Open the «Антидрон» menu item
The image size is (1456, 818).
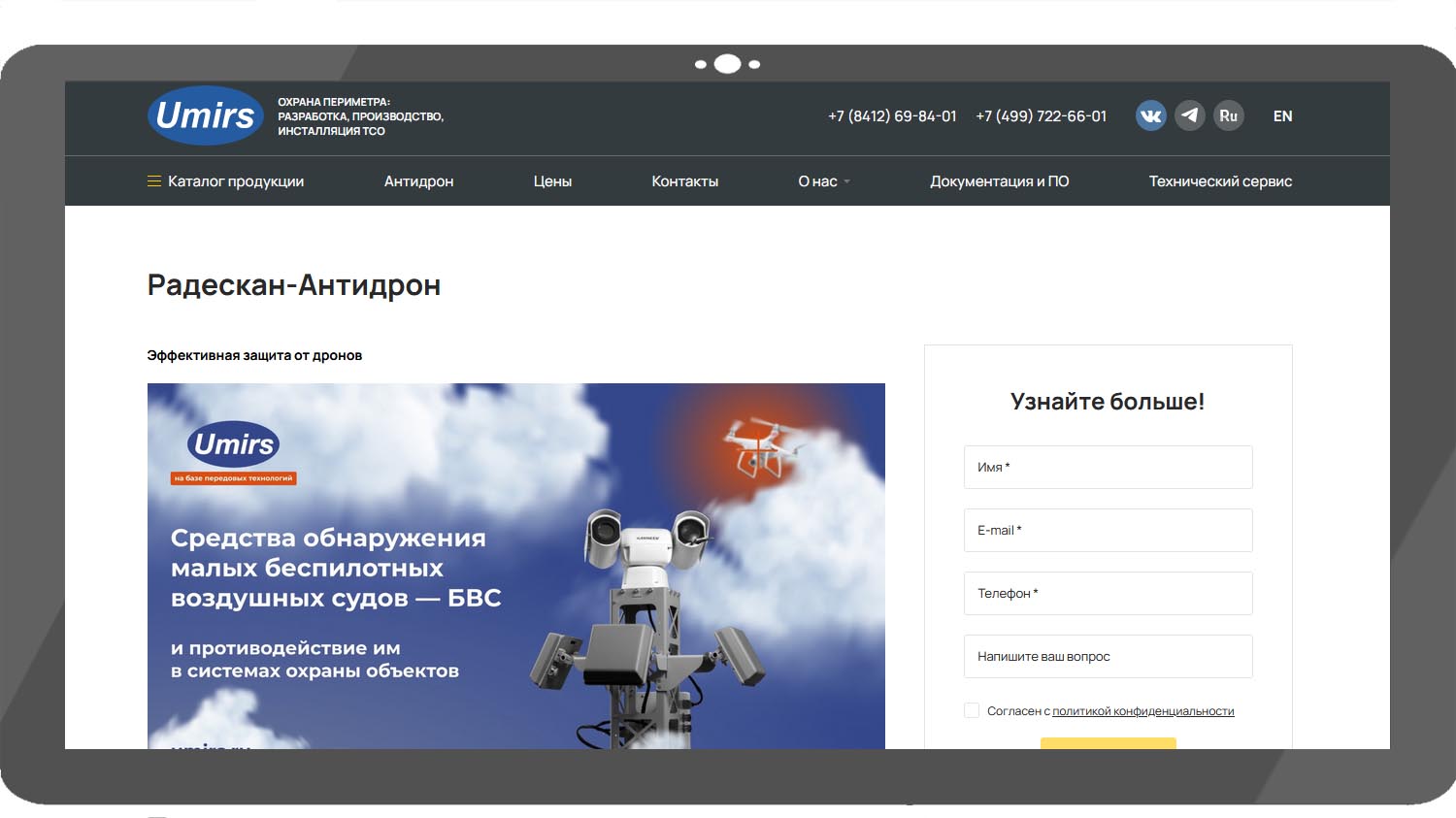pyautogui.click(x=418, y=181)
